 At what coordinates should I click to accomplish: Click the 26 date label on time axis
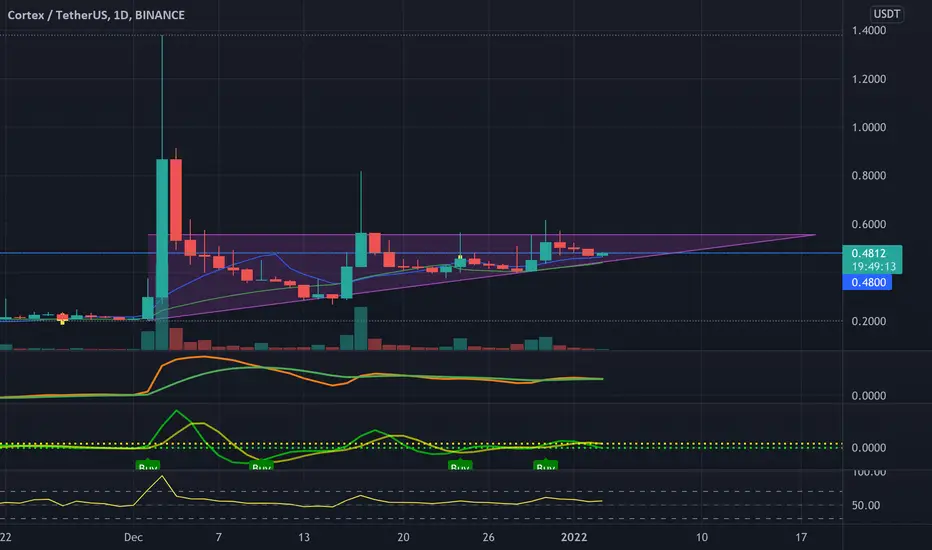pos(488,538)
